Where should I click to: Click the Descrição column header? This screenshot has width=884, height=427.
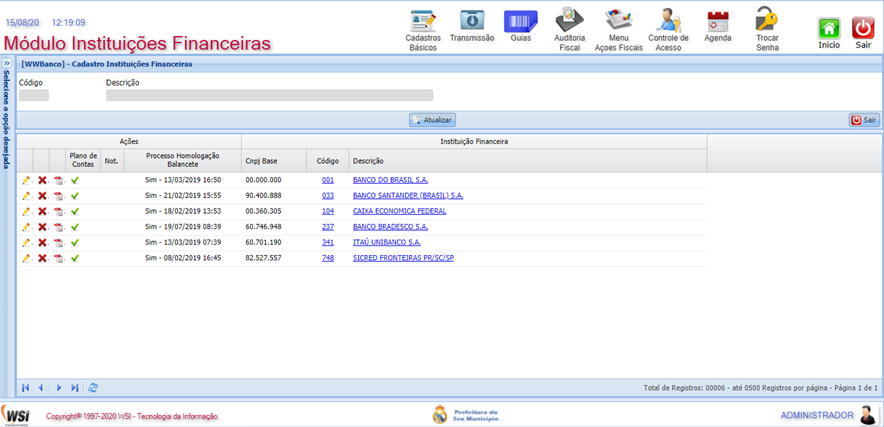[528, 161]
